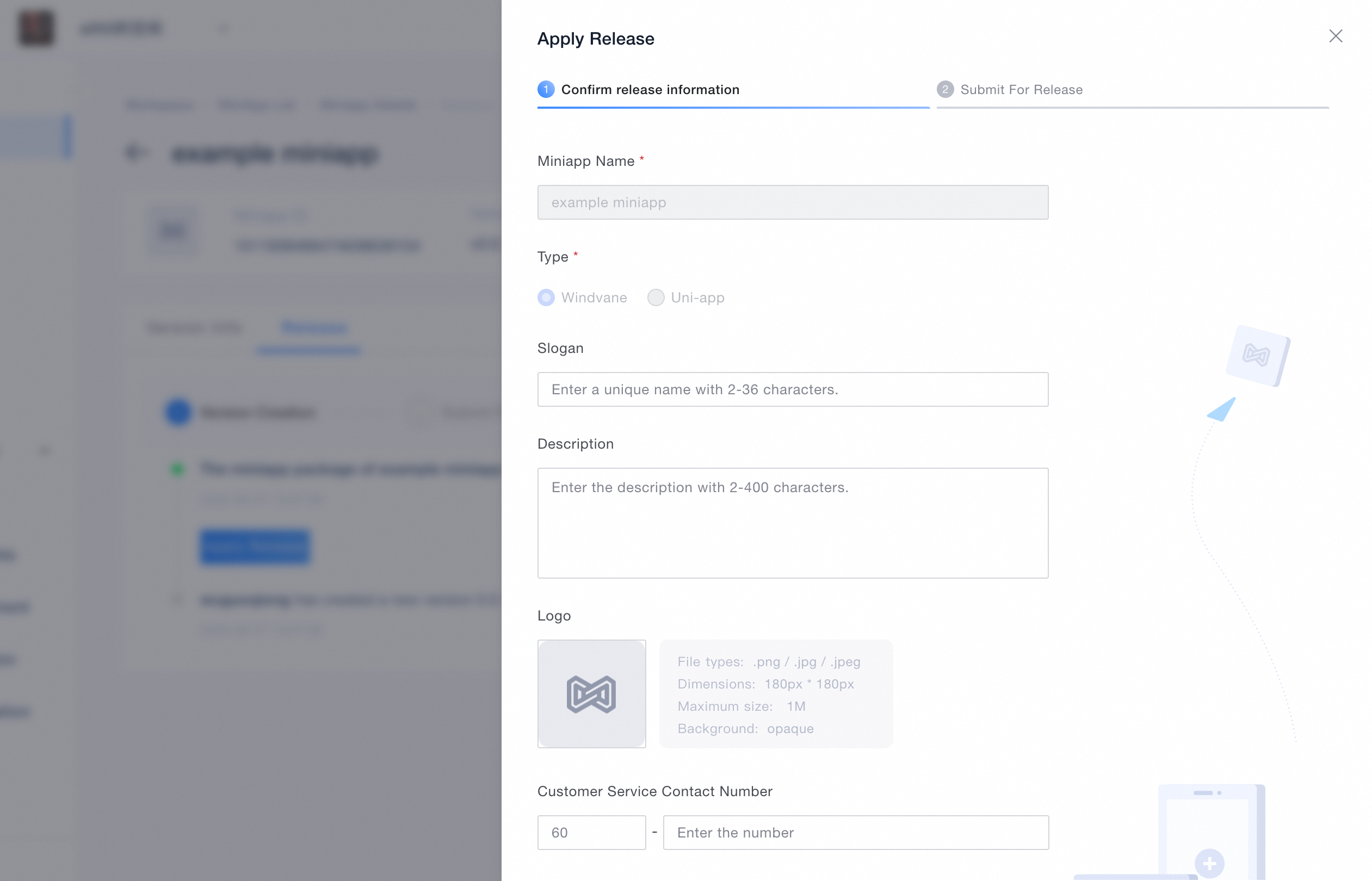This screenshot has height=881, width=1372.
Task: Select the Uni-app type radio
Action: 656,297
